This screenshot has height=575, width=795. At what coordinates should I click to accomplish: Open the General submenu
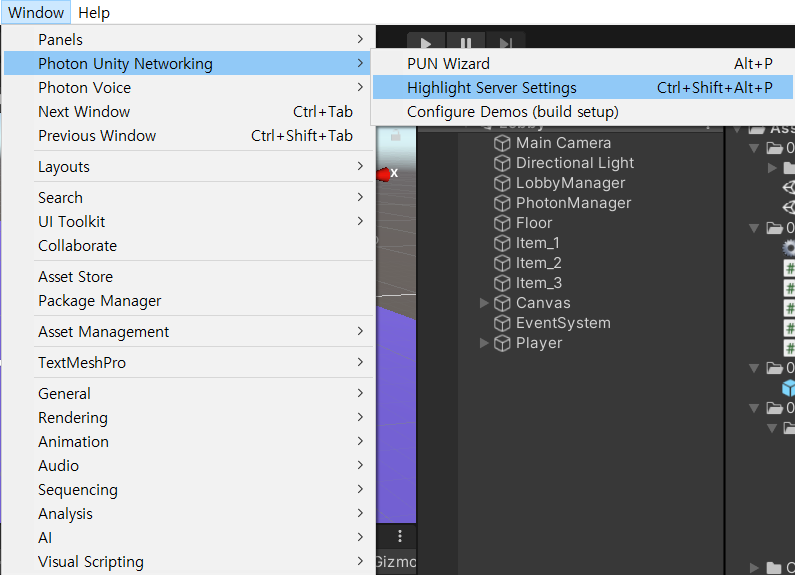189,393
